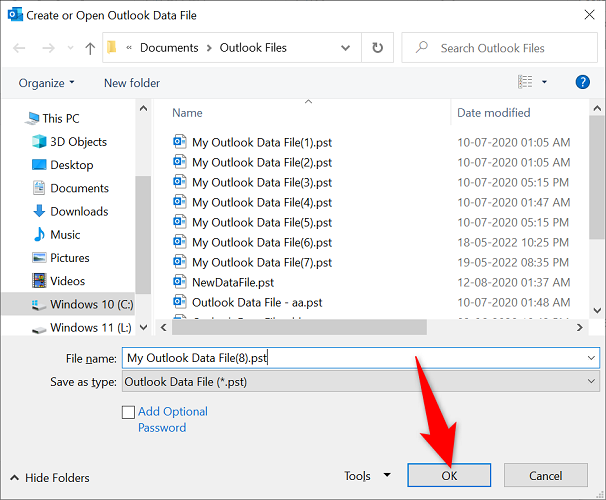Click Outlook icon beside File(1).pst

pyautogui.click(x=180, y=141)
